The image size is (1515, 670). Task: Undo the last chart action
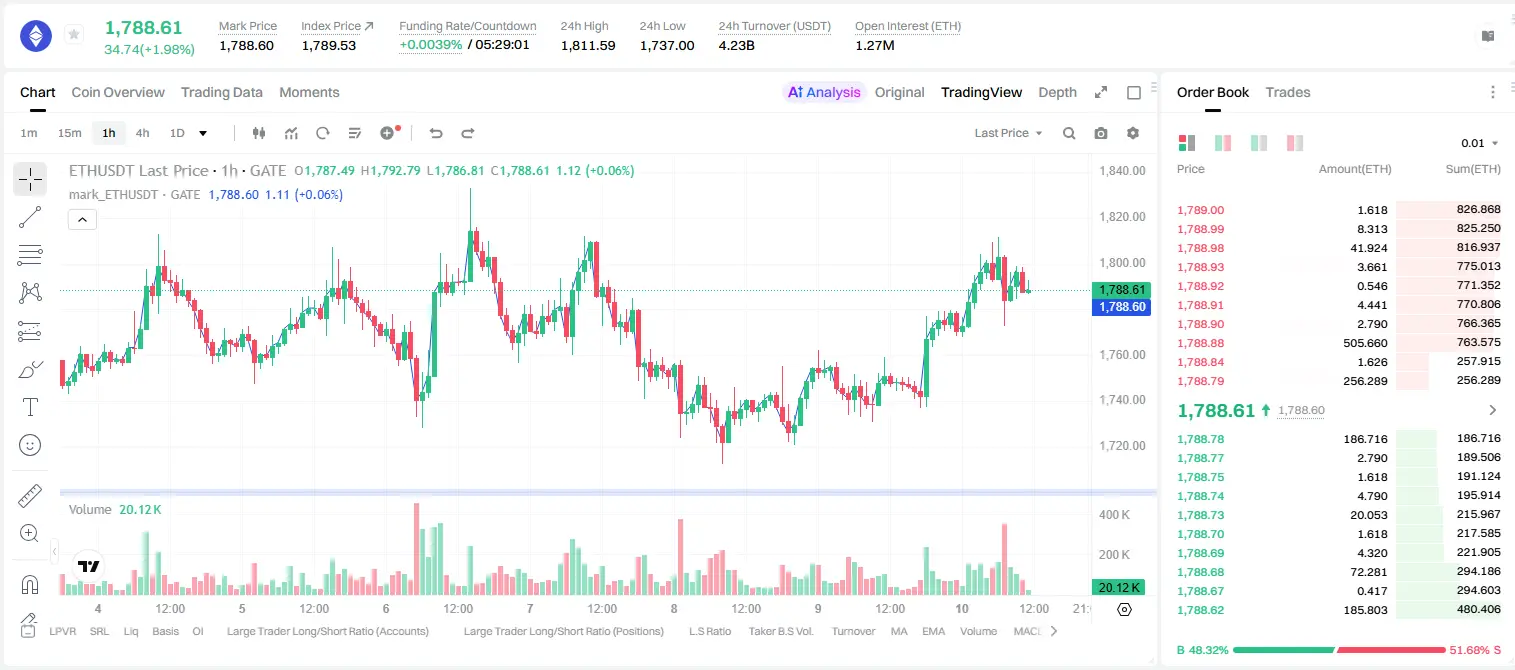point(436,133)
